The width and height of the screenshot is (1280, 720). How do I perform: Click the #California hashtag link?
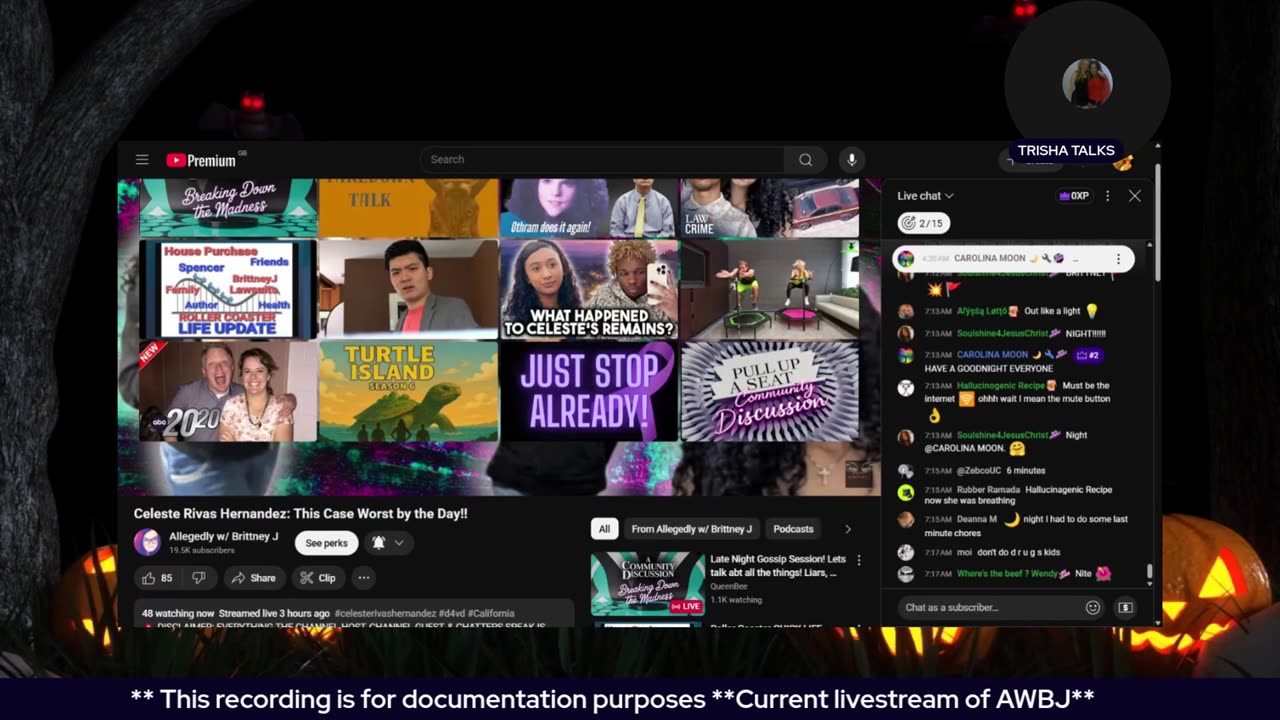[491, 613]
